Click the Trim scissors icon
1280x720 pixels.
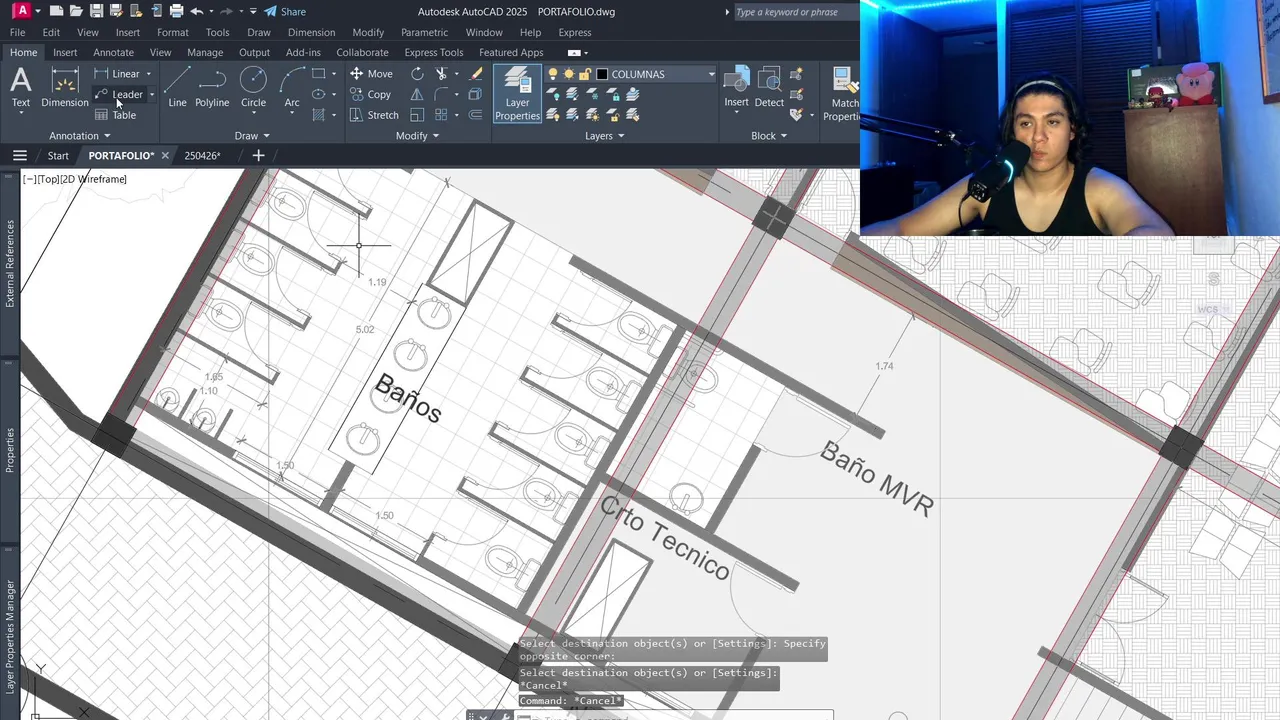pyautogui.click(x=441, y=74)
